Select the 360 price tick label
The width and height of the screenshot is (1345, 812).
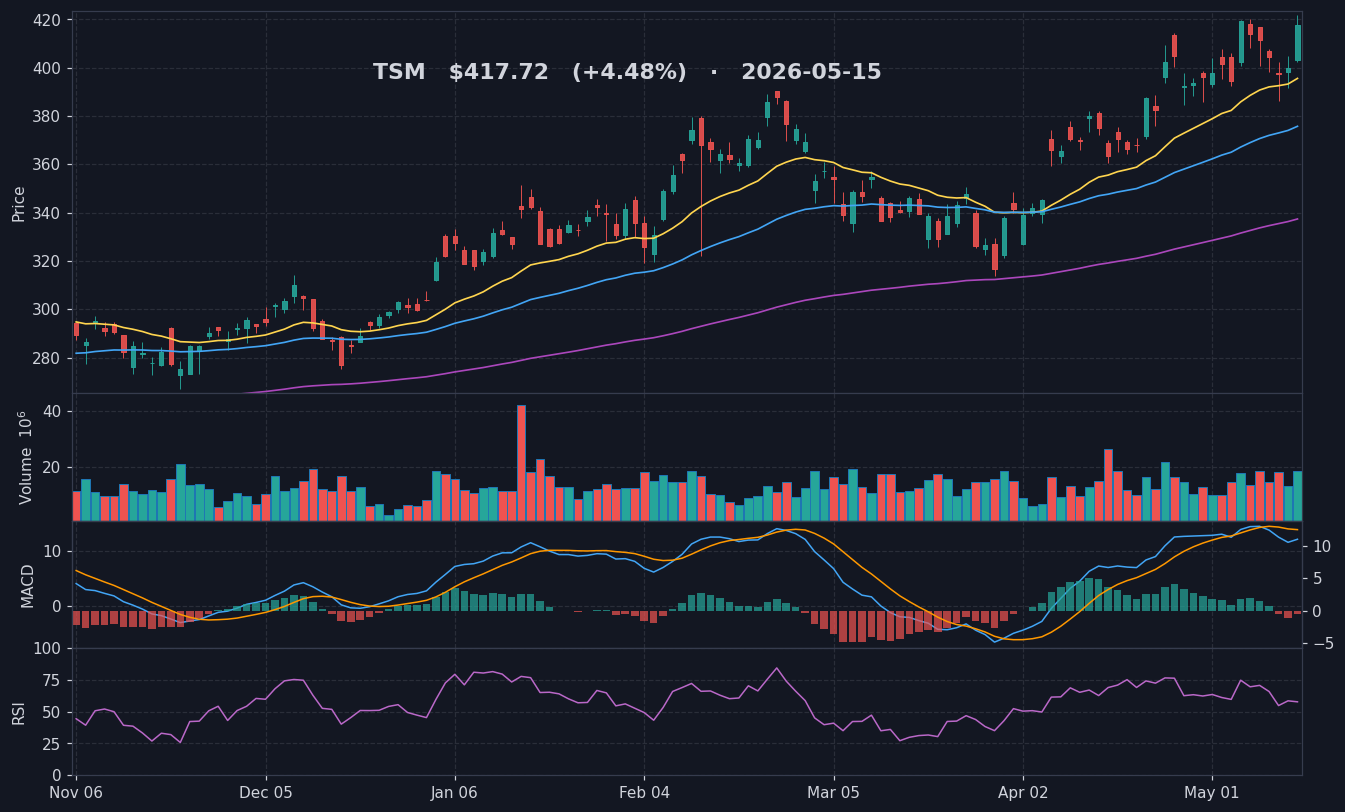click(46, 165)
